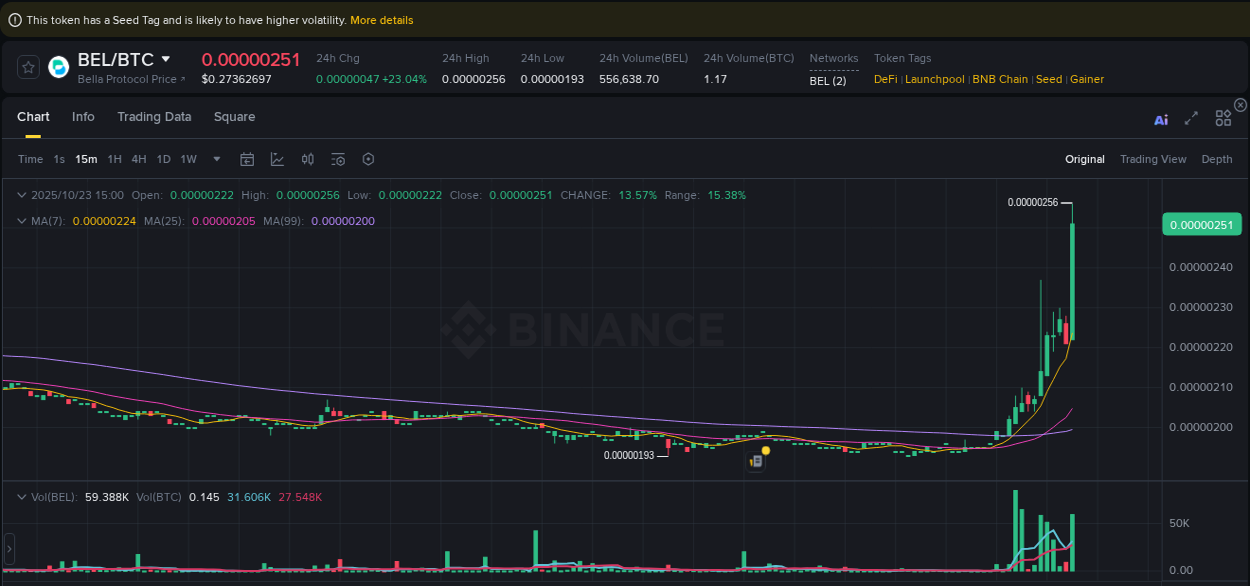1250x586 pixels.
Task: Switch to the Trading Data tab
Action: point(154,117)
